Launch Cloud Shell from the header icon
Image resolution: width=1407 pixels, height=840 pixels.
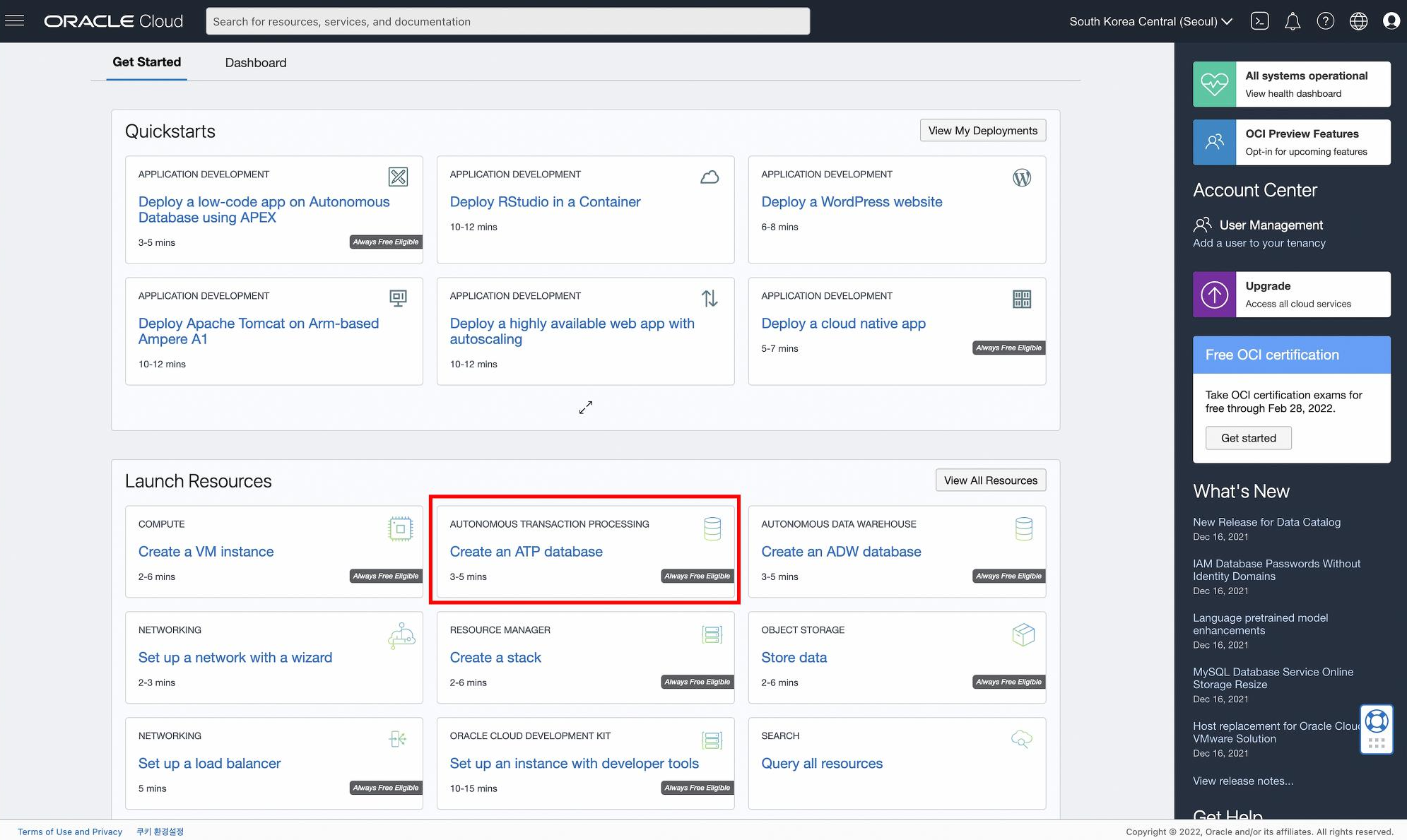(x=1259, y=21)
